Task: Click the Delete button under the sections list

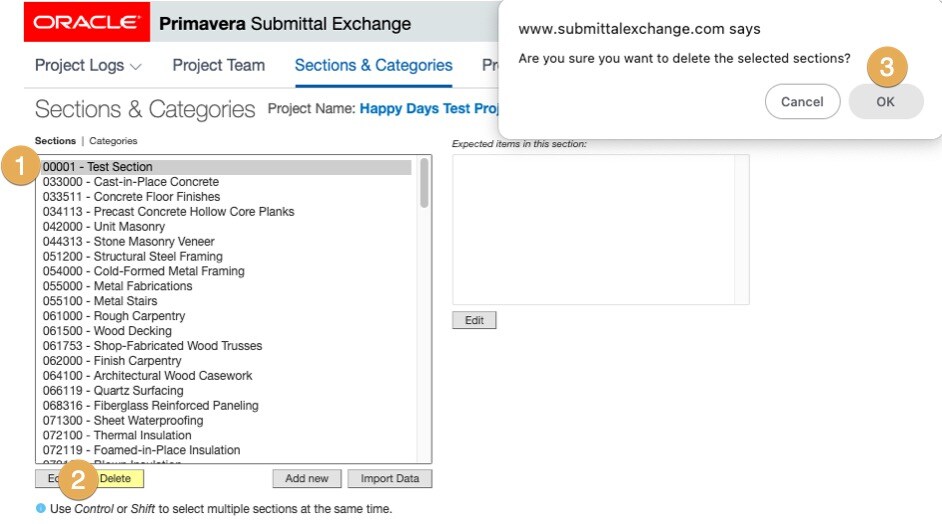Action: [x=115, y=478]
